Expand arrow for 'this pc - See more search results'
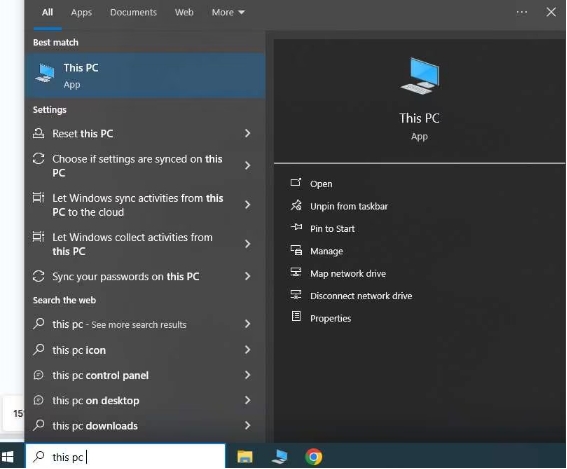The height and width of the screenshot is (469, 567). [x=247, y=324]
